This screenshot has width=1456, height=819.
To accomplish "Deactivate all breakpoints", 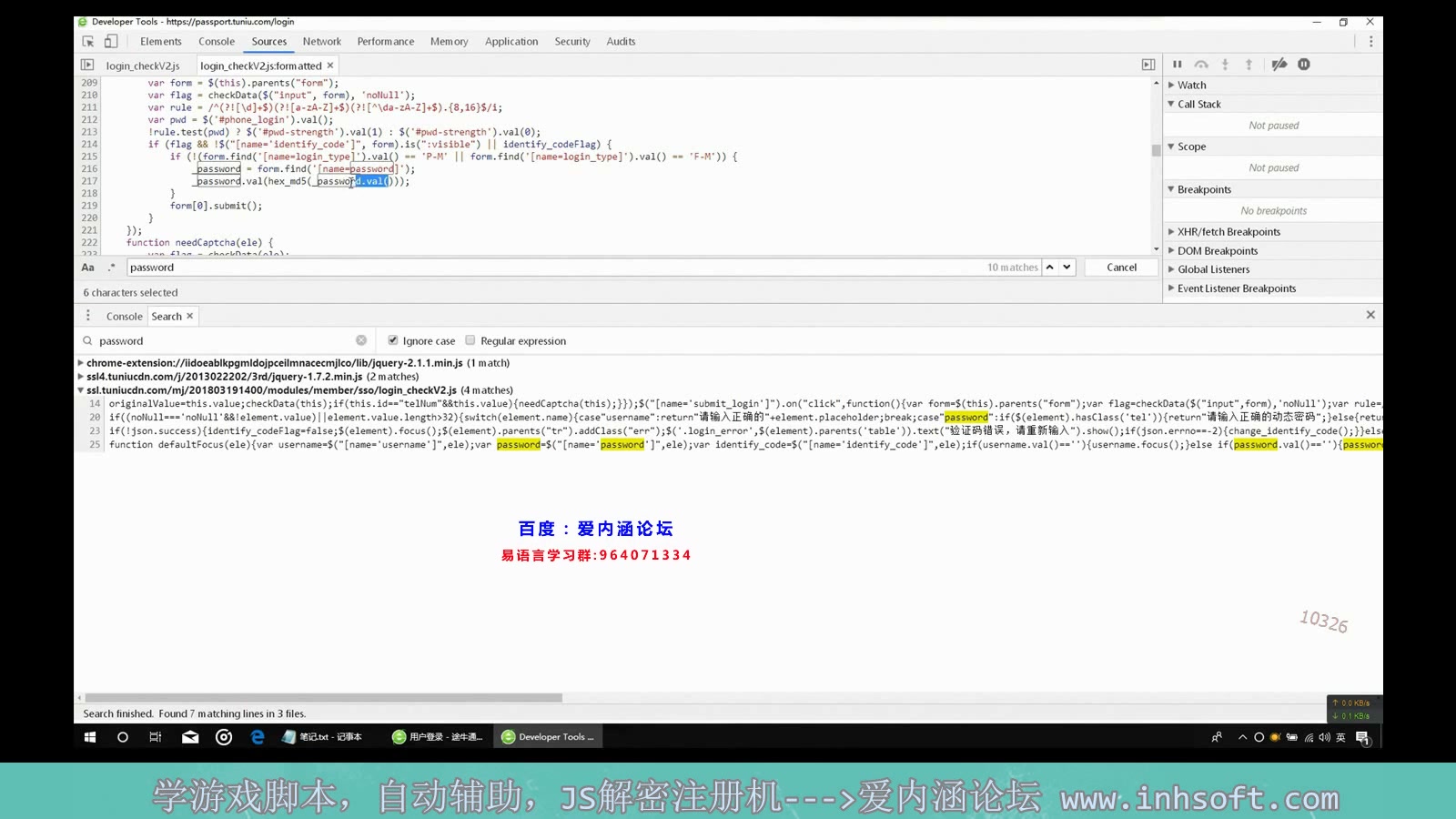I will point(1279,65).
